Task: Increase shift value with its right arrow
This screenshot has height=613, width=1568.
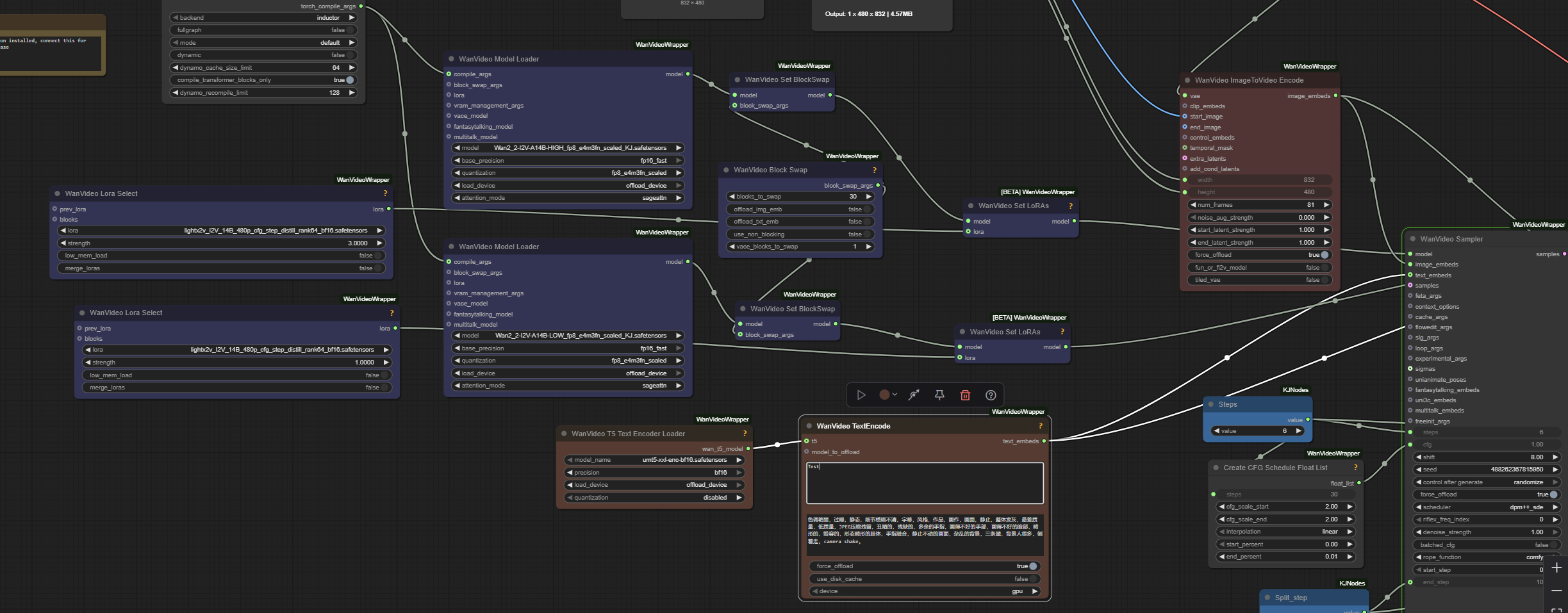Action: coord(1555,457)
